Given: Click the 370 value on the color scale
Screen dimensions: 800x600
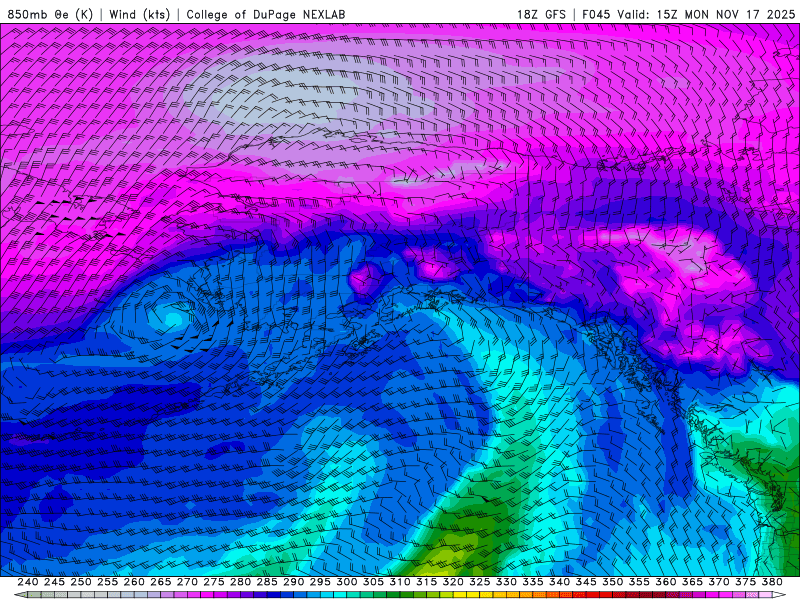Looking at the screenshot, I should click(x=719, y=582).
